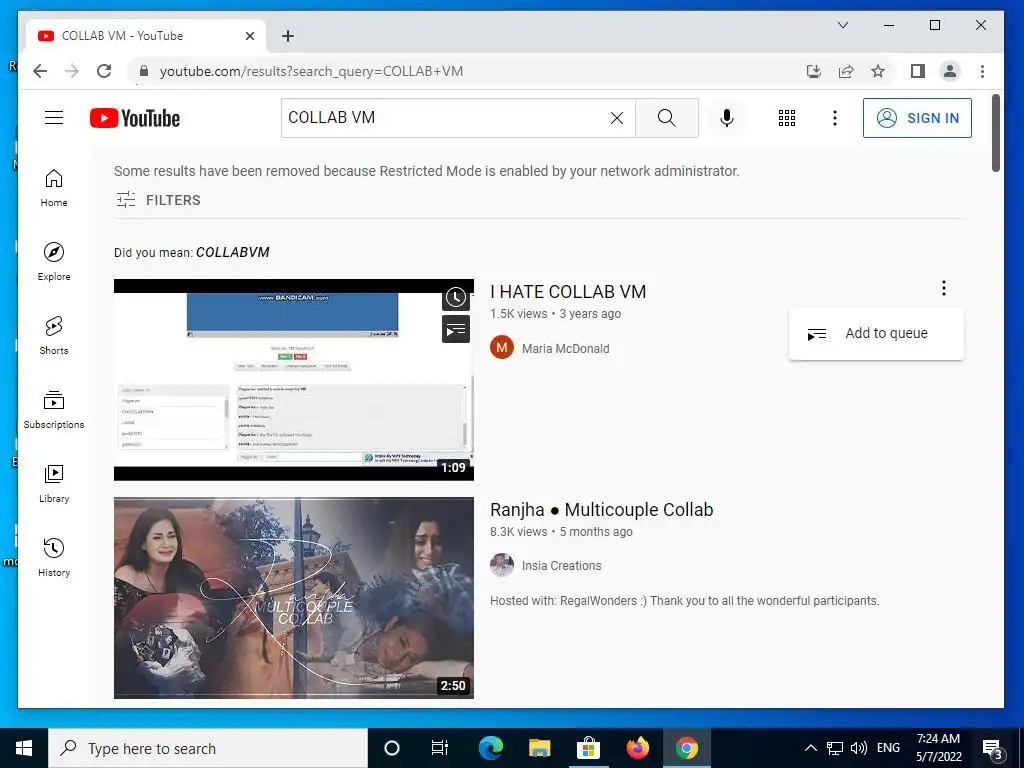Click the COLLABVM suggested spelling link
1024x768 pixels.
pos(232,252)
